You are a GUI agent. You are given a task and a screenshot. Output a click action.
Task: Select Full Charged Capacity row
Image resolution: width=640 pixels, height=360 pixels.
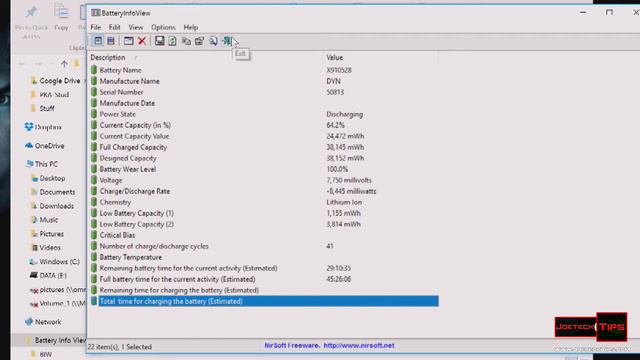[x=264, y=147]
